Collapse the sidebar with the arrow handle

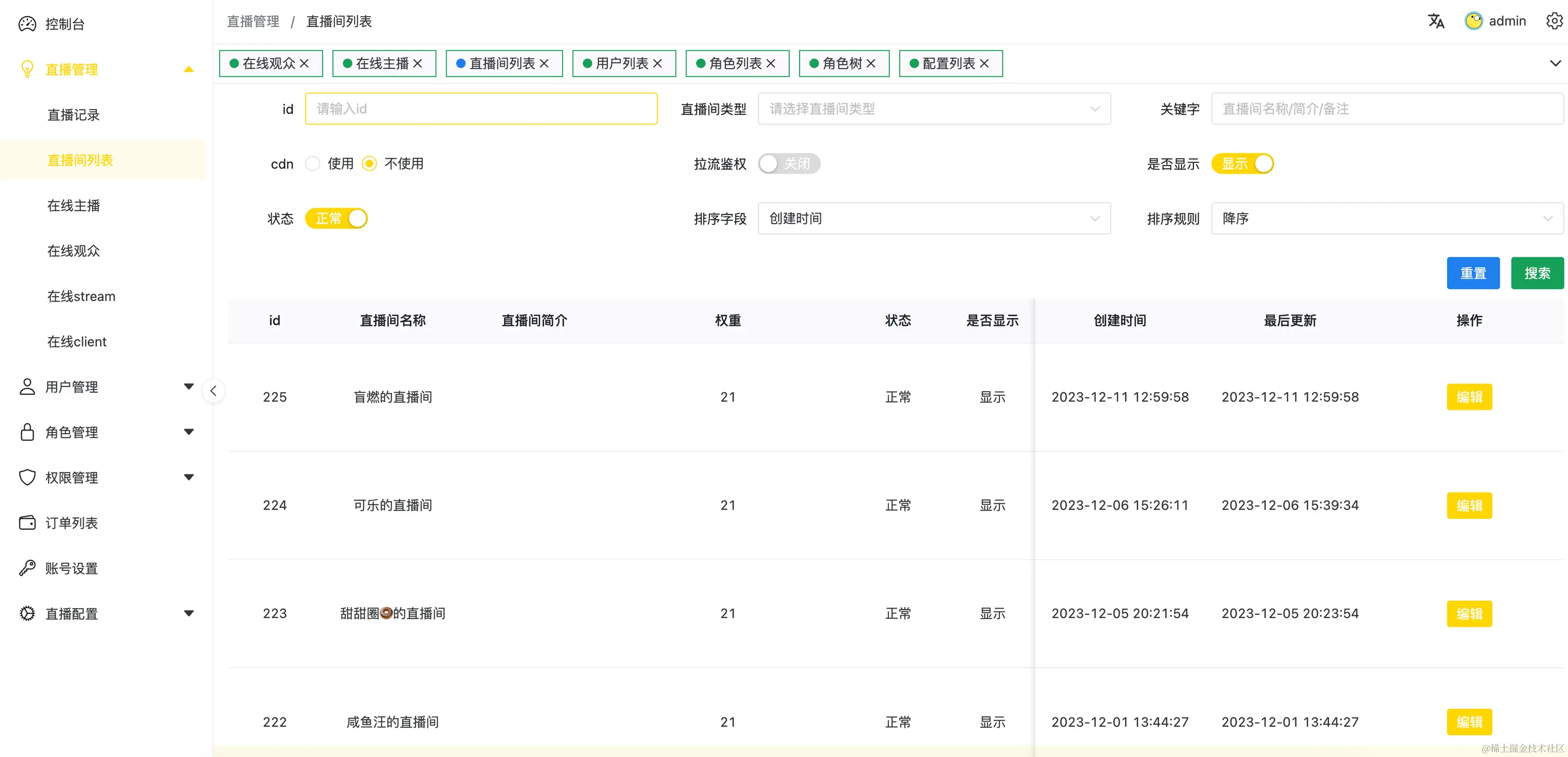[x=213, y=390]
